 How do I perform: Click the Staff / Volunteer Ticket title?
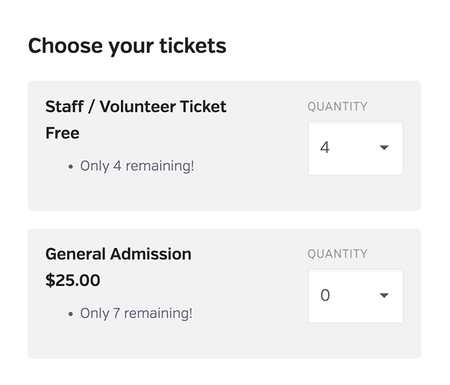(x=136, y=107)
